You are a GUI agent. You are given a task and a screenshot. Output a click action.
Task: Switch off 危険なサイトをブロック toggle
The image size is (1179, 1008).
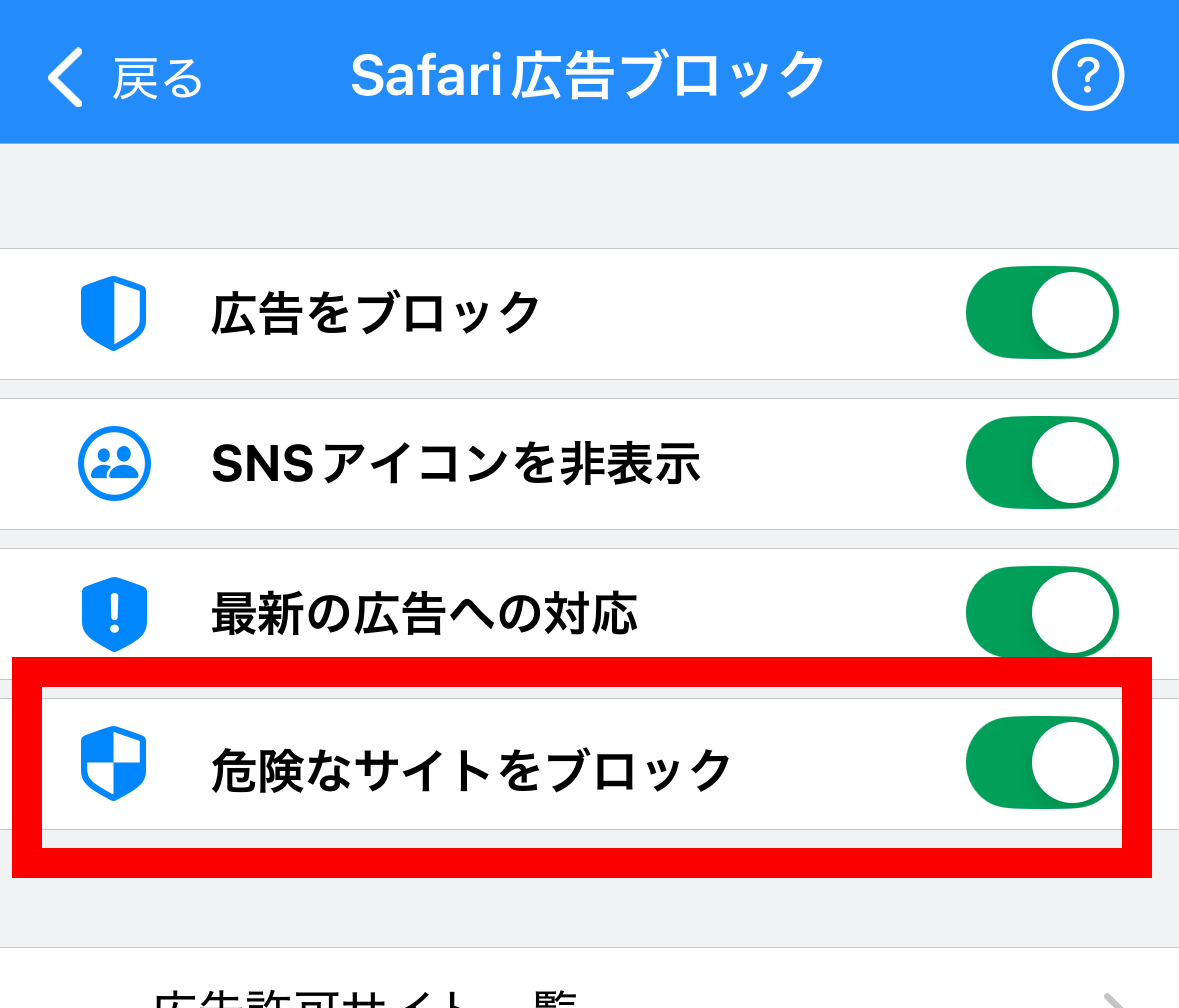(x=1041, y=763)
